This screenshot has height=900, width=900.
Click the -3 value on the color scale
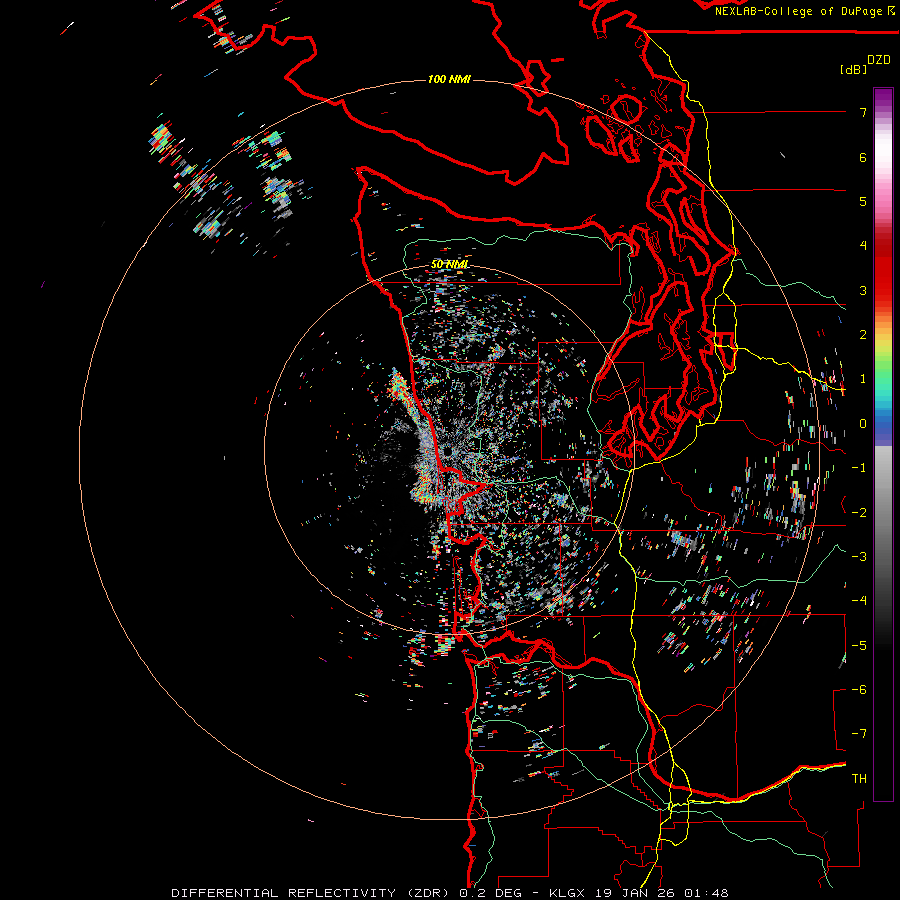click(859, 556)
